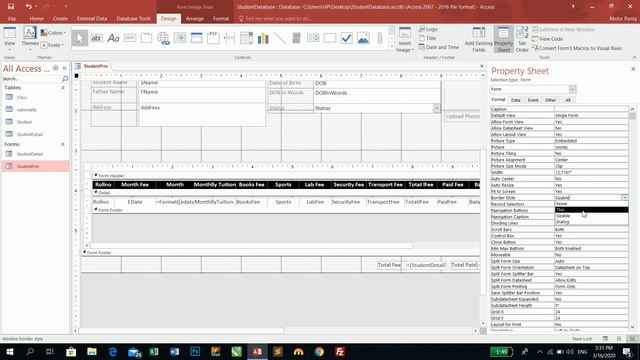The height and width of the screenshot is (360, 640).
Task: Open the theme Colors dropdown
Action: [53, 33]
